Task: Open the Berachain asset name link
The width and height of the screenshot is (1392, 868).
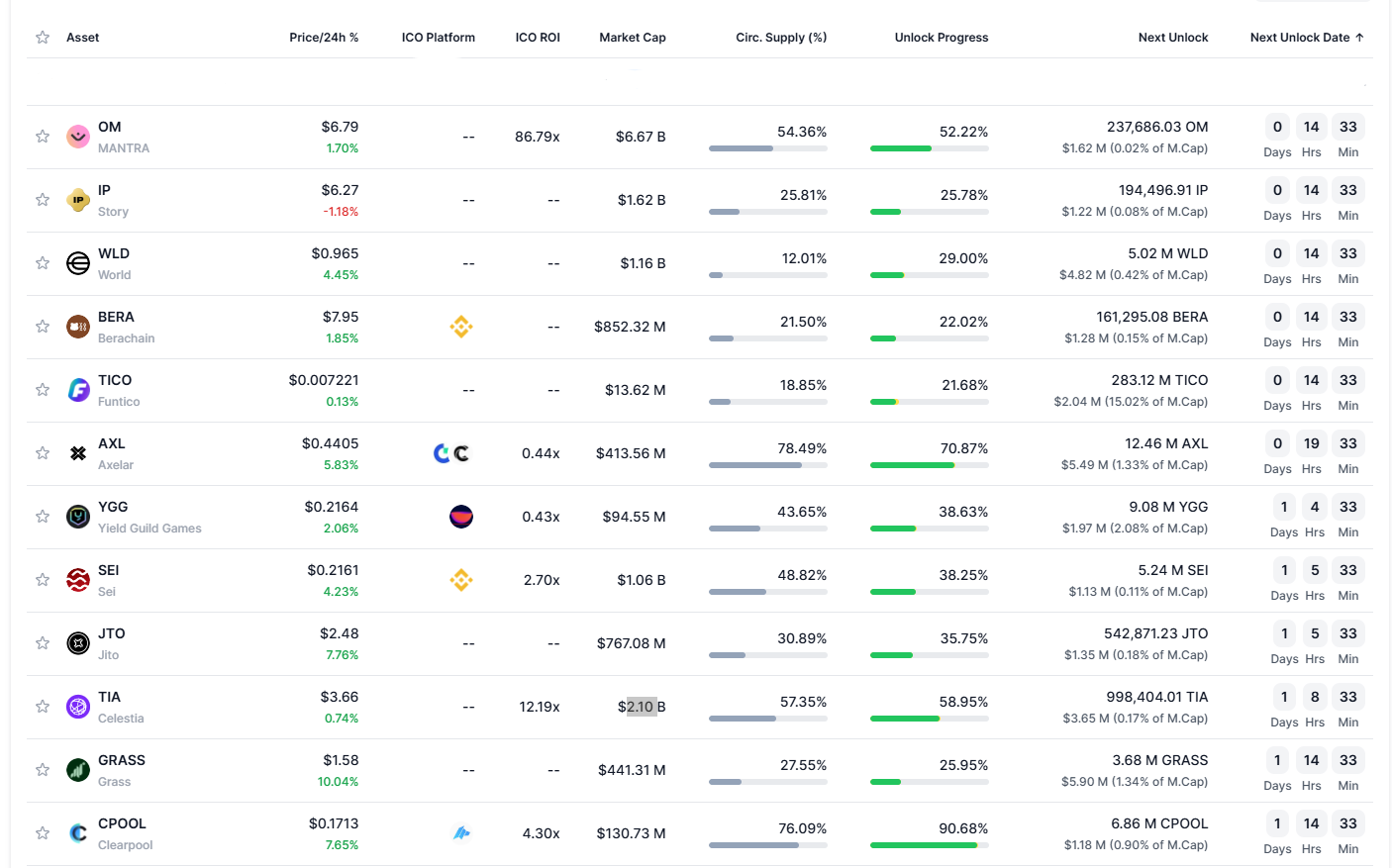Action: tap(127, 338)
